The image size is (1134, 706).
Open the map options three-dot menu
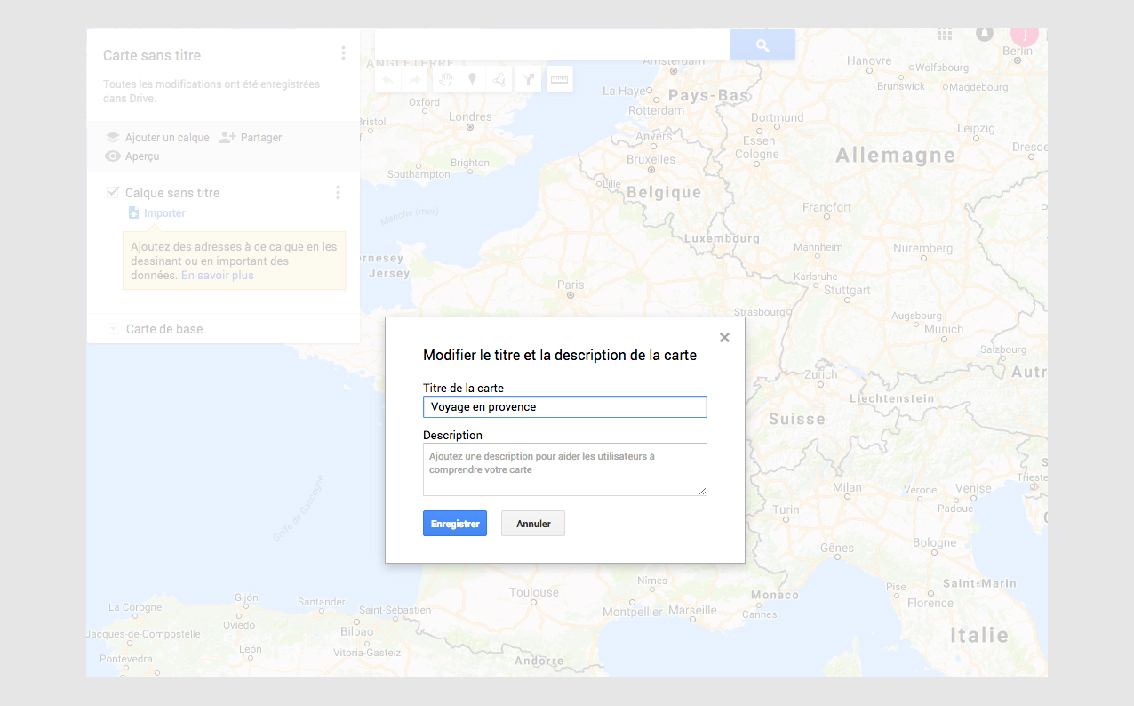344,53
